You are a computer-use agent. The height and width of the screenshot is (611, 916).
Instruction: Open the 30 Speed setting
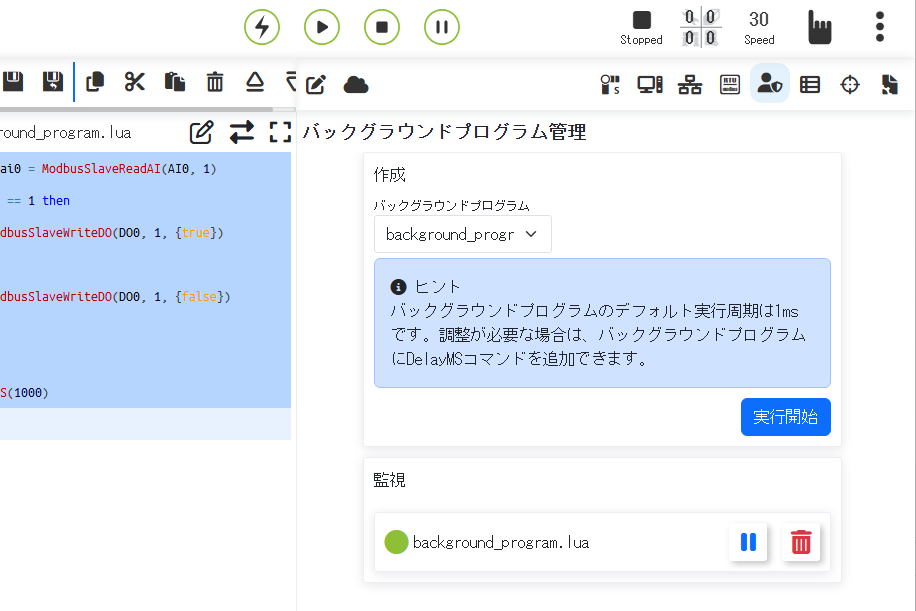pyautogui.click(x=759, y=27)
